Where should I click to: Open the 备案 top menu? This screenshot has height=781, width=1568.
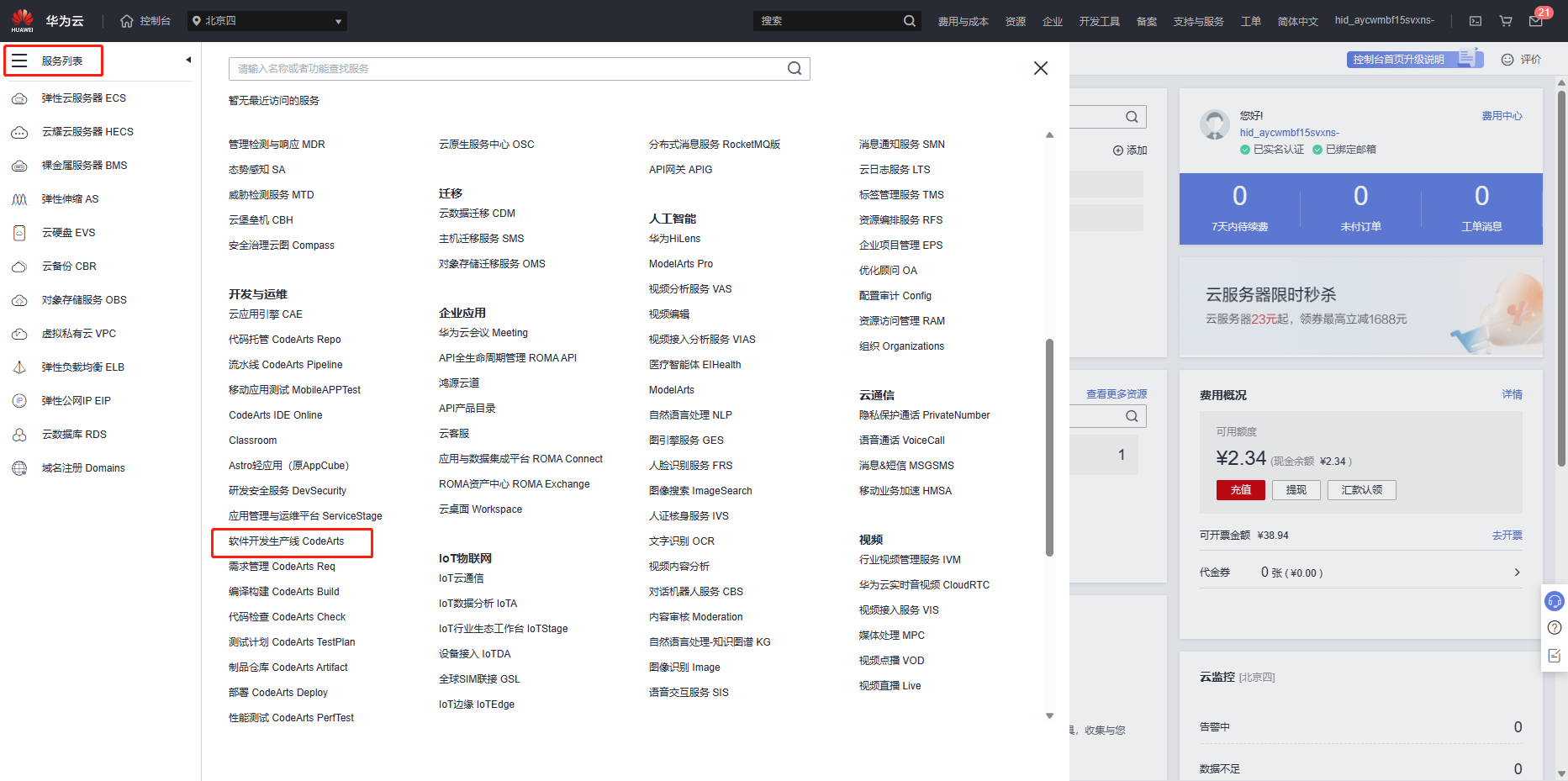(1147, 21)
